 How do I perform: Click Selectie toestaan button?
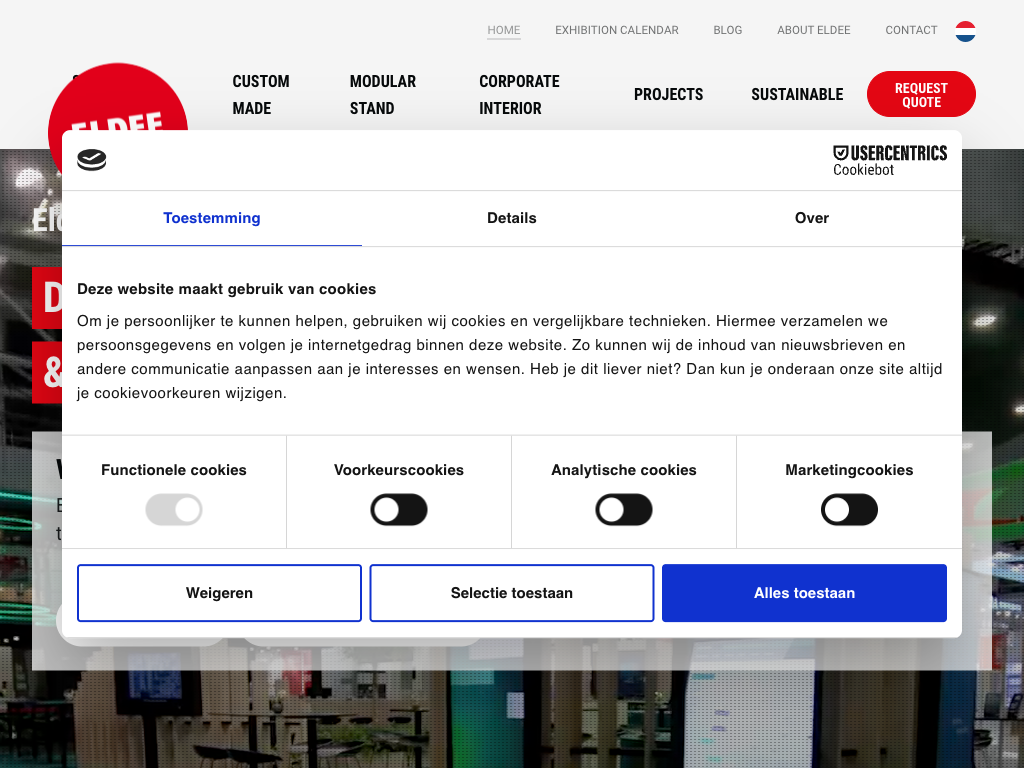coord(512,593)
